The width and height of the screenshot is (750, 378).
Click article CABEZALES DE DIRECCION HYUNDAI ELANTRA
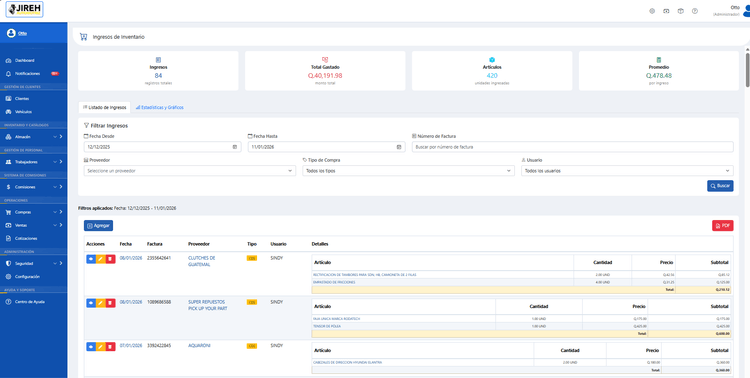coord(347,363)
